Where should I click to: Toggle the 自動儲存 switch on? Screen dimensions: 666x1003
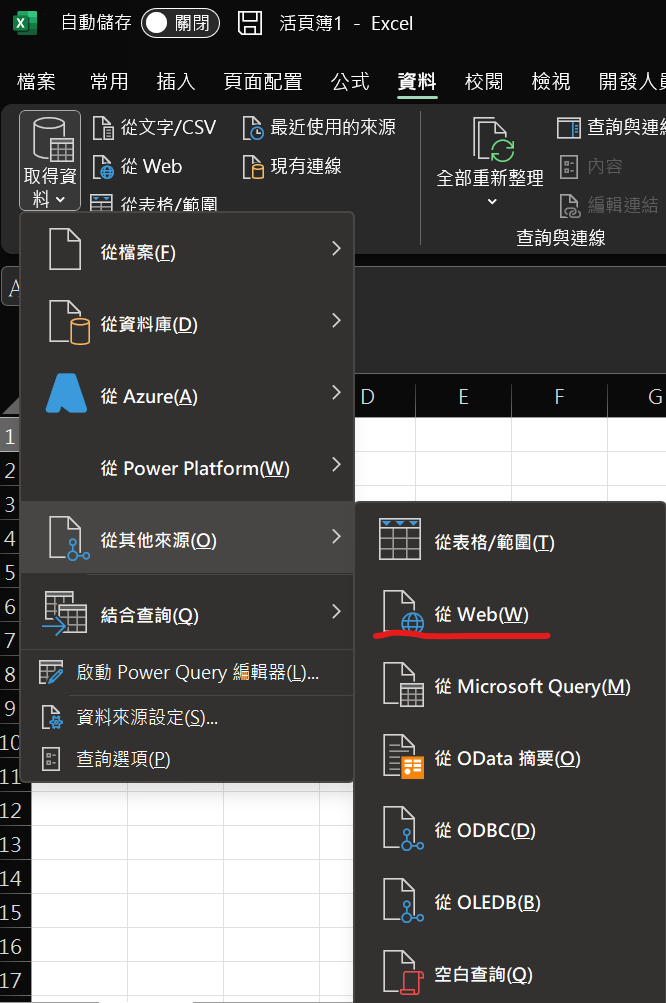tap(180, 23)
